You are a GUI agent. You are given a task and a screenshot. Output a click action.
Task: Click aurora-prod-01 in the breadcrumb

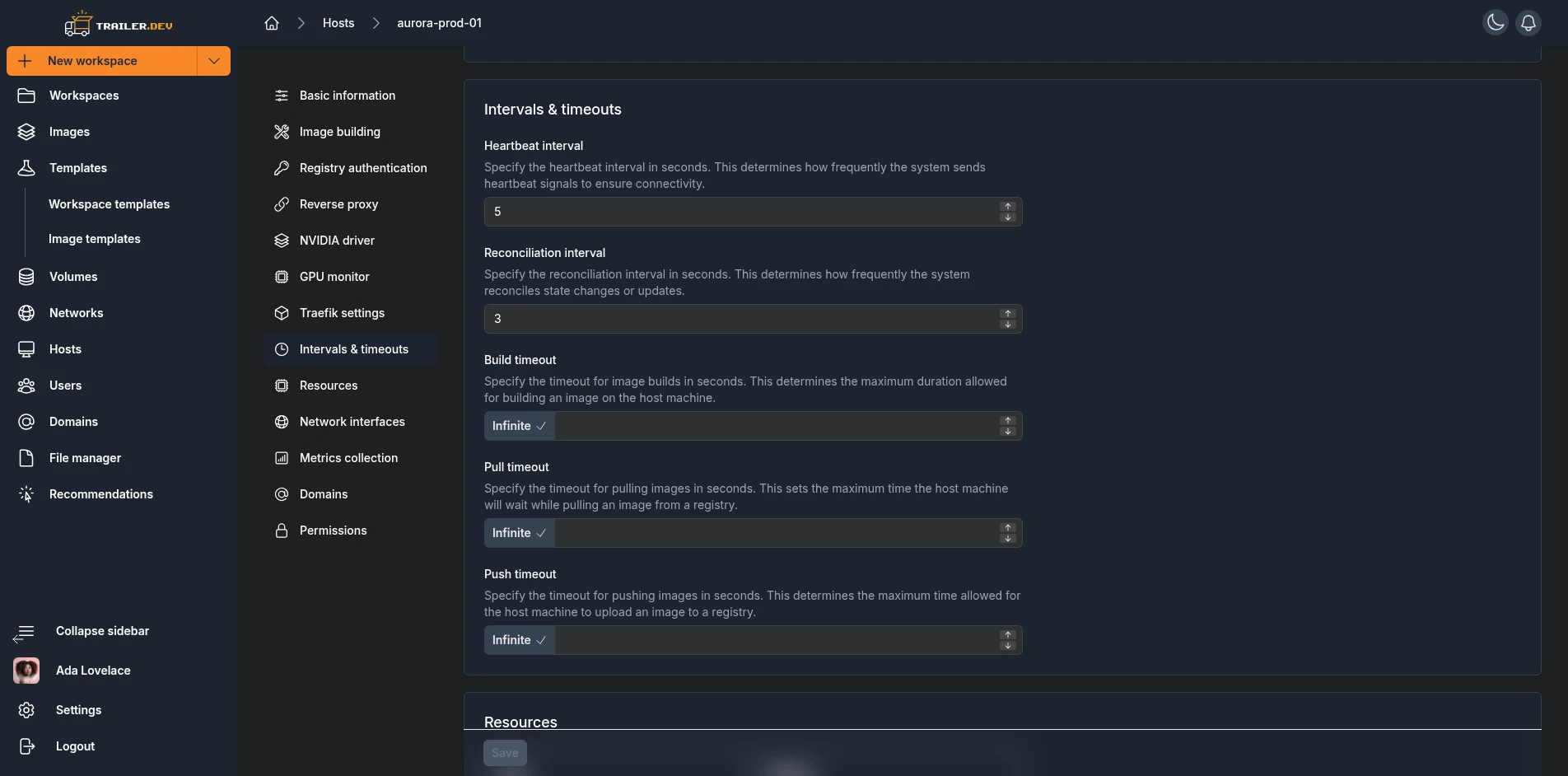tap(439, 23)
